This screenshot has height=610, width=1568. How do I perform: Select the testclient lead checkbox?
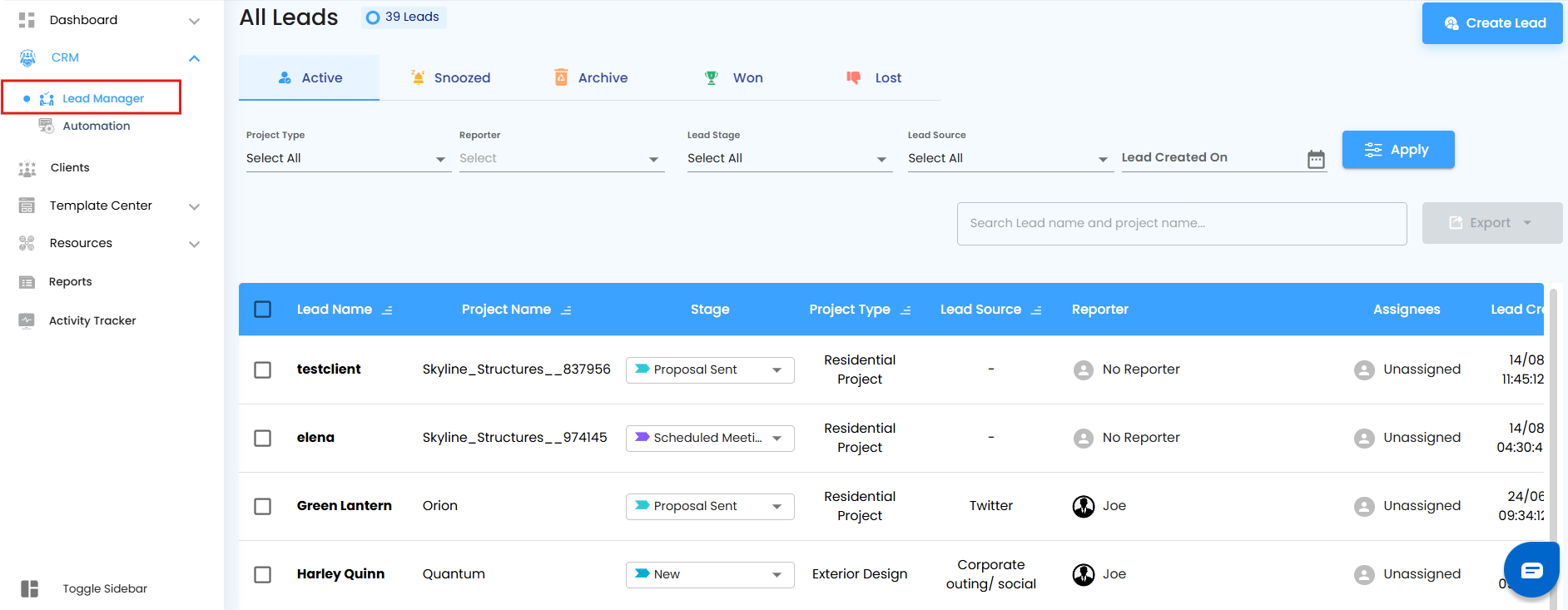tap(263, 369)
